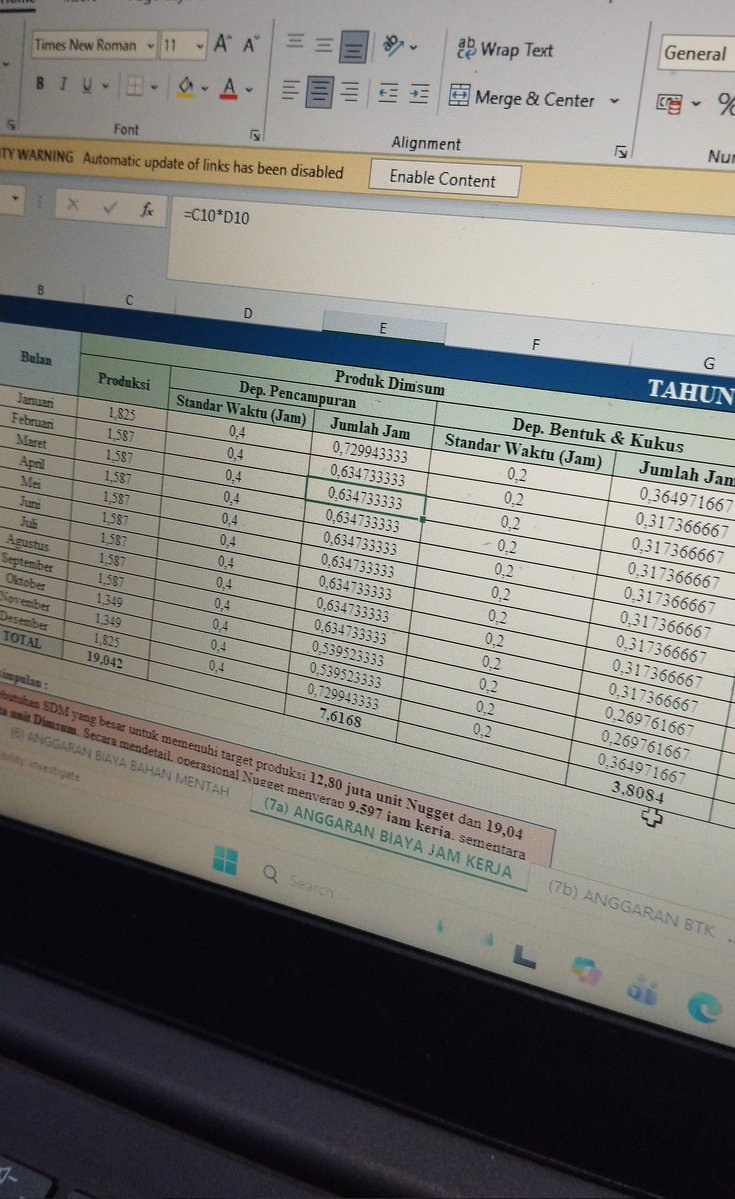Select TOTAL row label cell
This screenshot has height=1199, width=735.
point(21,638)
